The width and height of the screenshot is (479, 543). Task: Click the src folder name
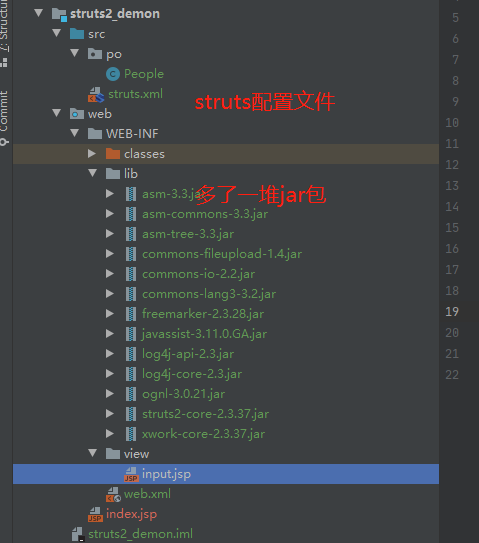coord(96,34)
